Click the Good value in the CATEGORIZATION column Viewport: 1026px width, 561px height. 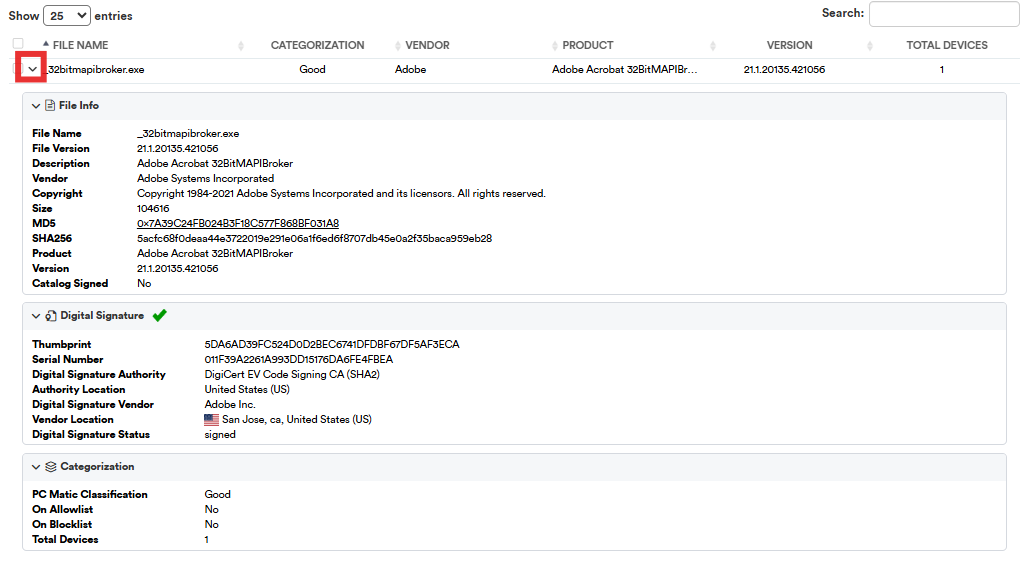(x=312, y=69)
